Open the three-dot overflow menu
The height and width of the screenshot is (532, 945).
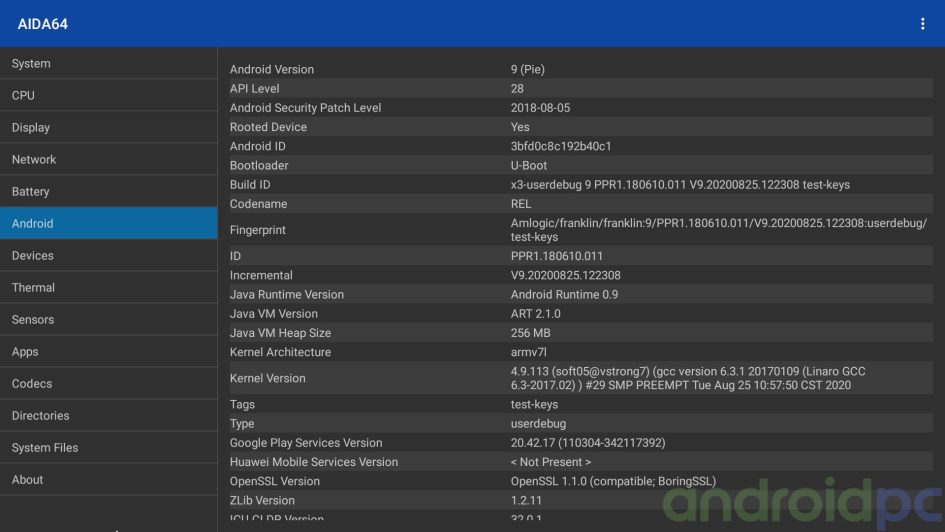[x=922, y=23]
